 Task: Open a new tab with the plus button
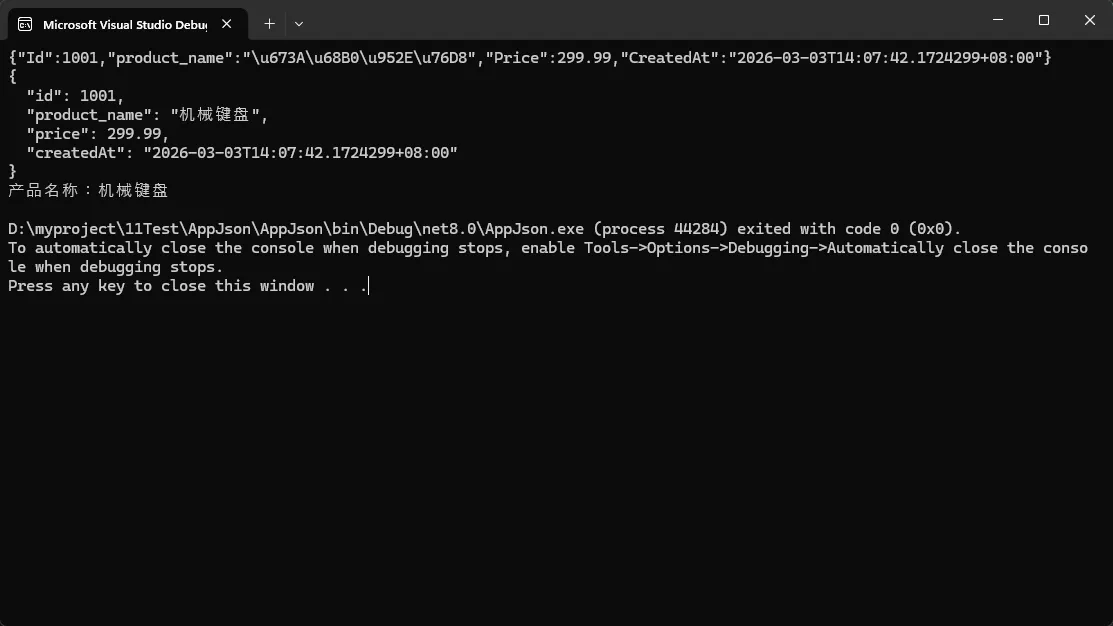tap(269, 23)
